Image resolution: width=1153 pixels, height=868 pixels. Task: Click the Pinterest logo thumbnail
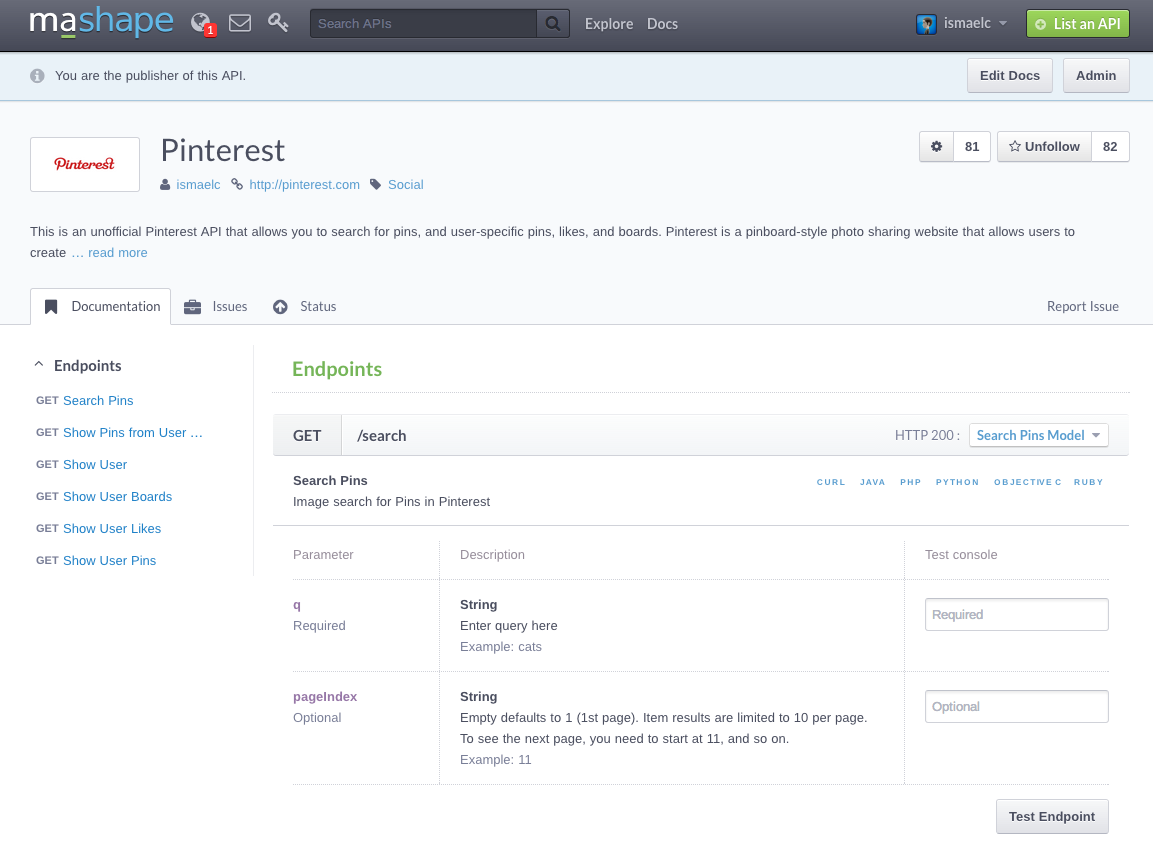pos(85,164)
